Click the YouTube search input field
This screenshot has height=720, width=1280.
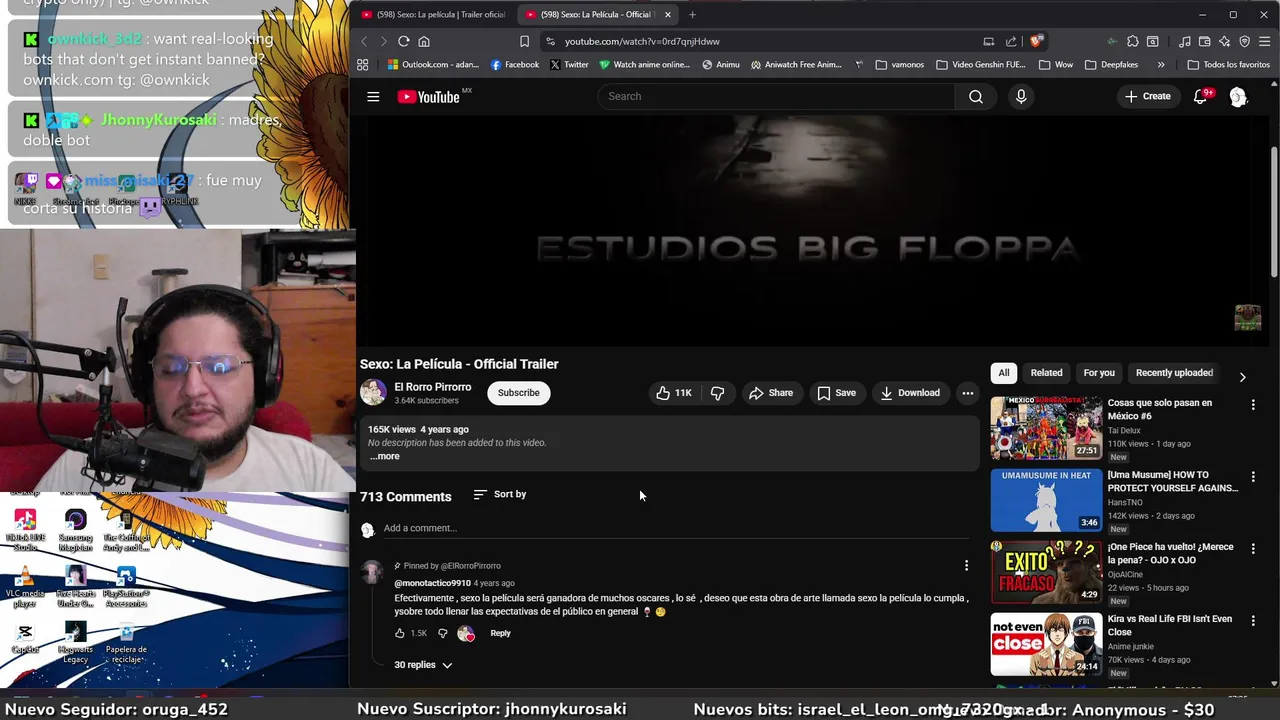[776, 97]
